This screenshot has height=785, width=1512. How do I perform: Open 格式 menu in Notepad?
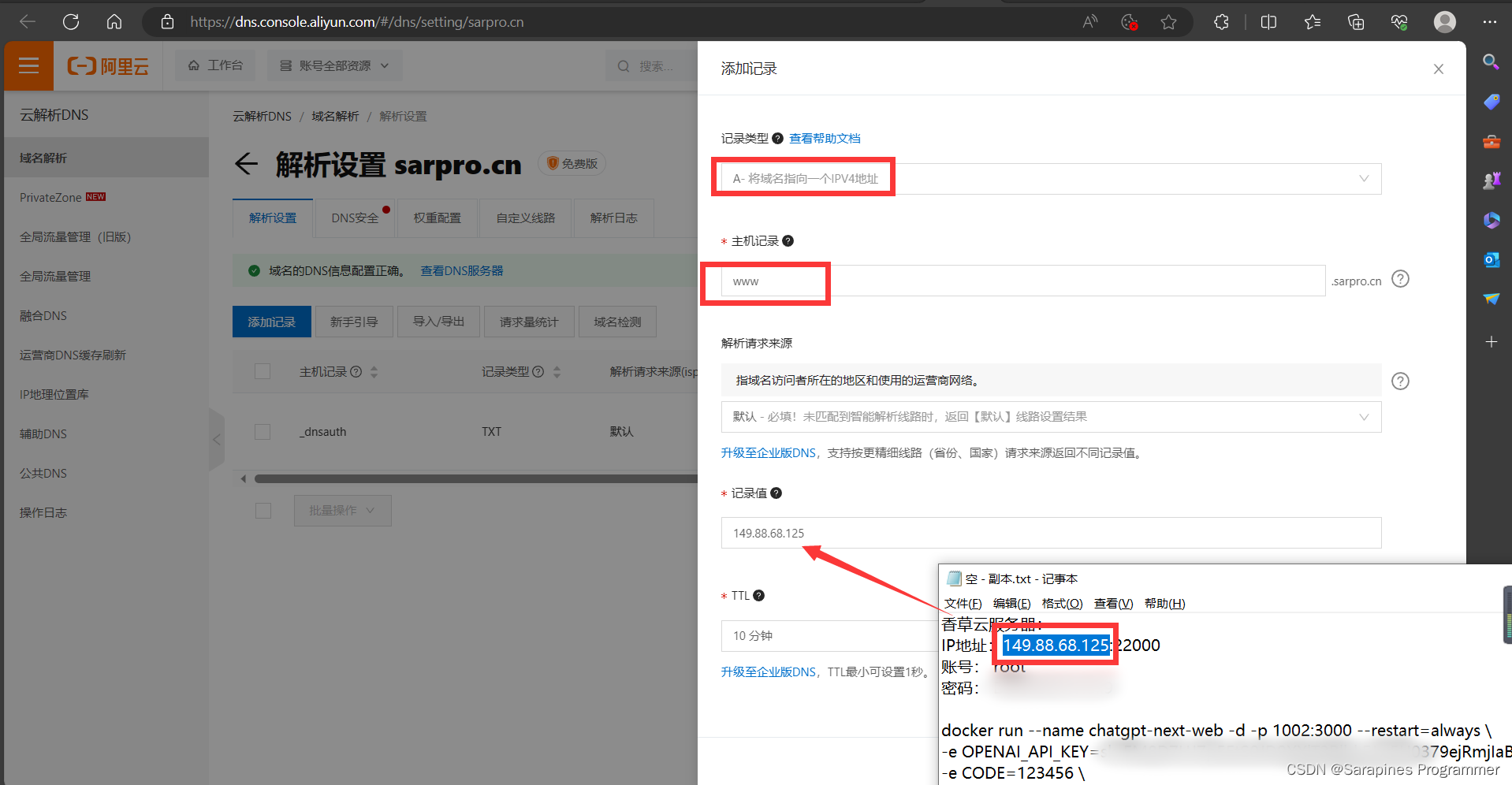point(1062,604)
